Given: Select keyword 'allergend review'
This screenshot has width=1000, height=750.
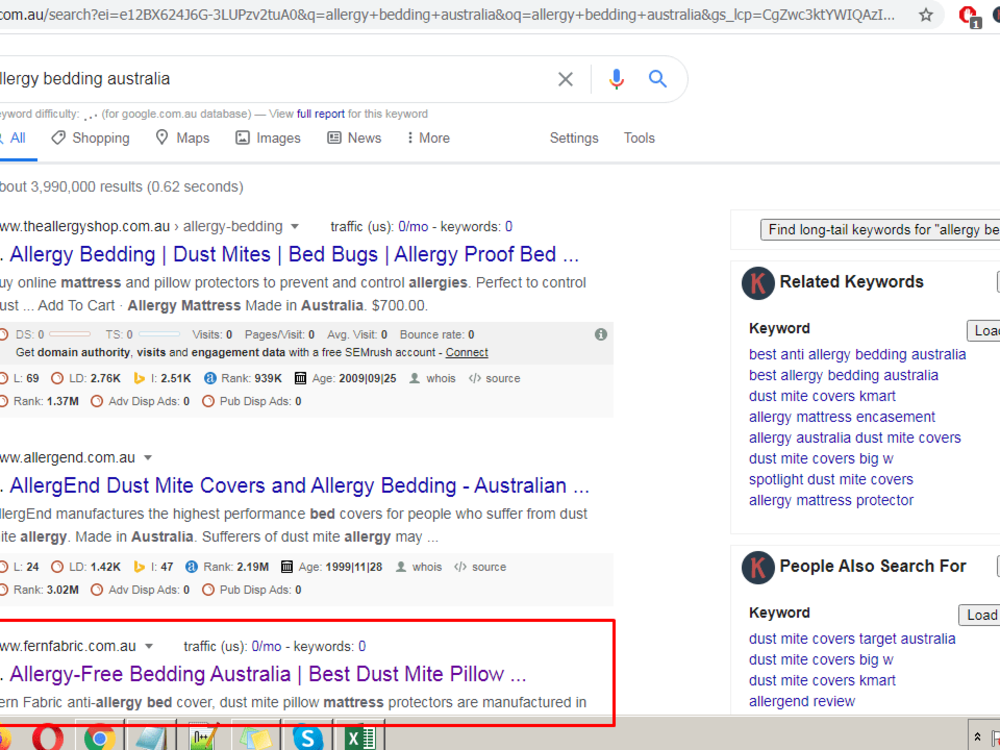Looking at the screenshot, I should [x=802, y=702].
